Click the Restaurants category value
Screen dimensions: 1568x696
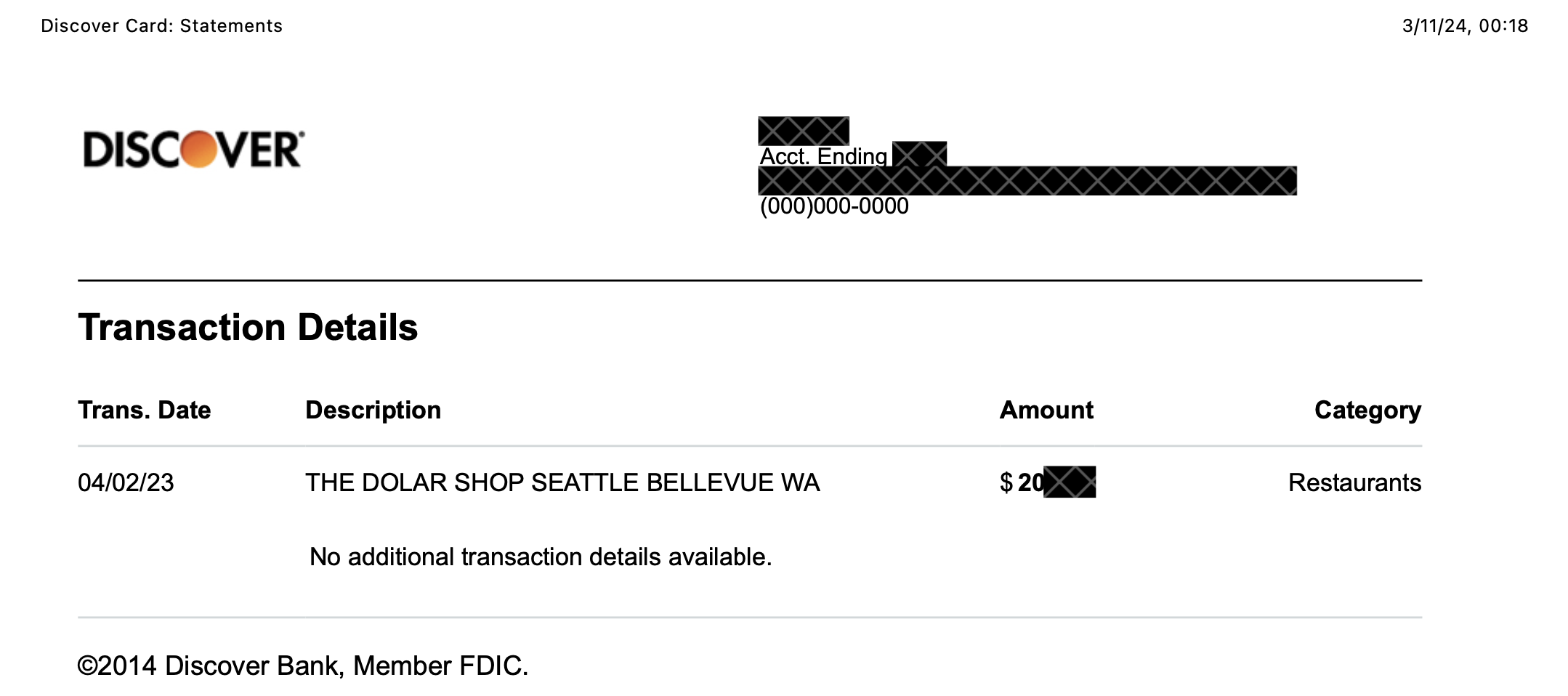coord(1354,482)
